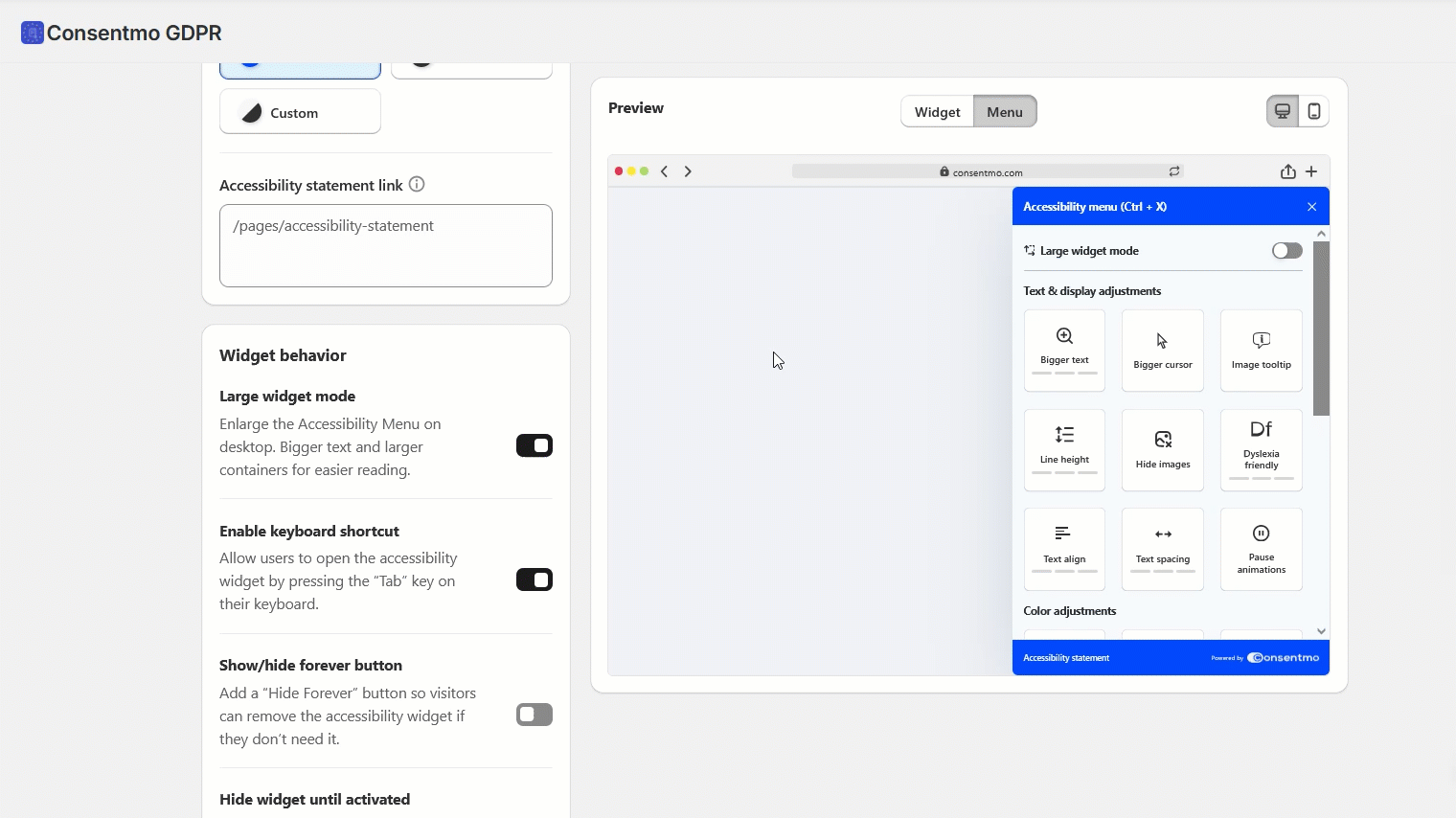1456x818 pixels.
Task: Click the Image tooltip icon
Action: click(1261, 340)
